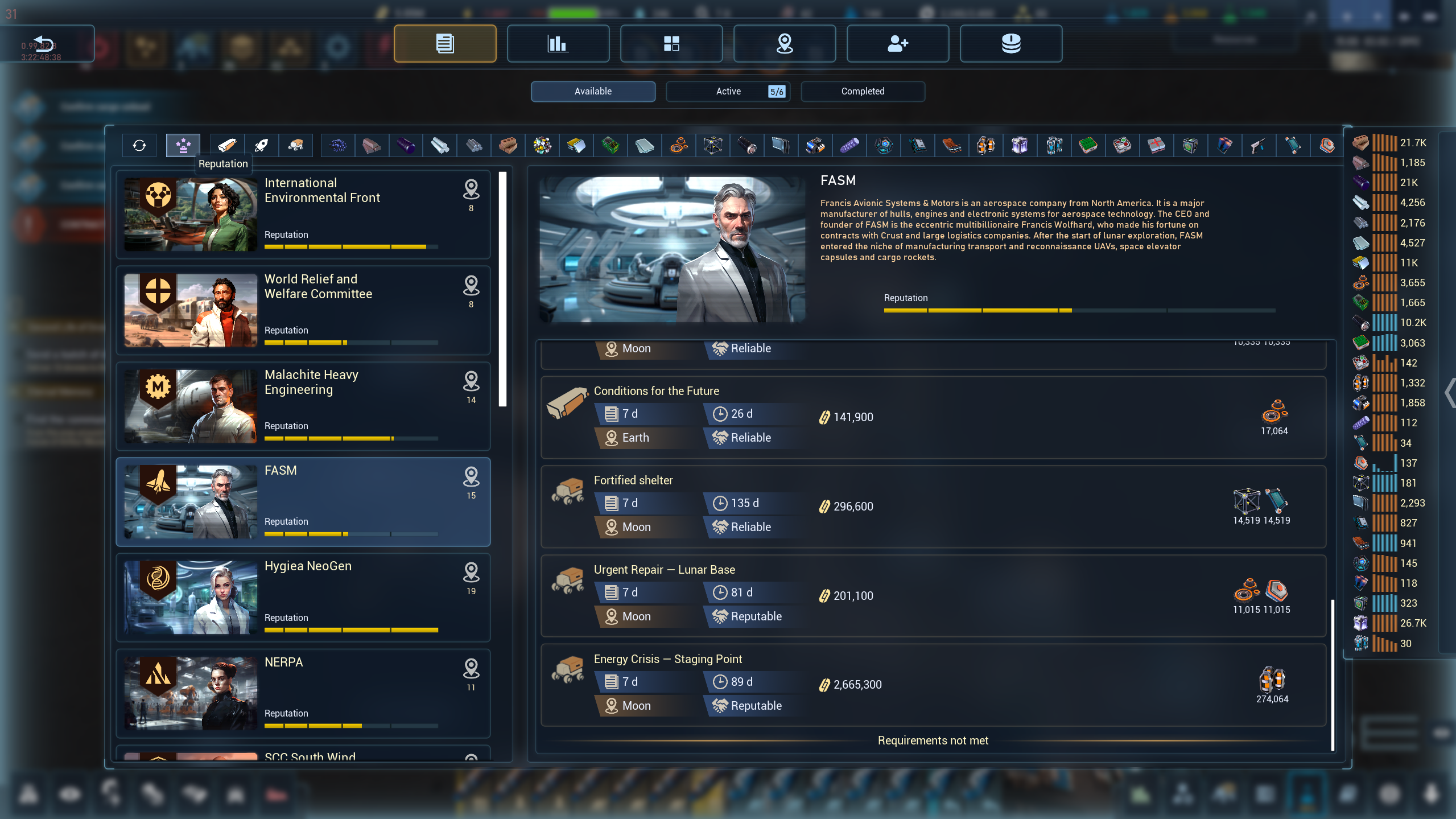This screenshot has width=1456, height=819.
Task: Switch to the Active contracts tab
Action: (728, 92)
